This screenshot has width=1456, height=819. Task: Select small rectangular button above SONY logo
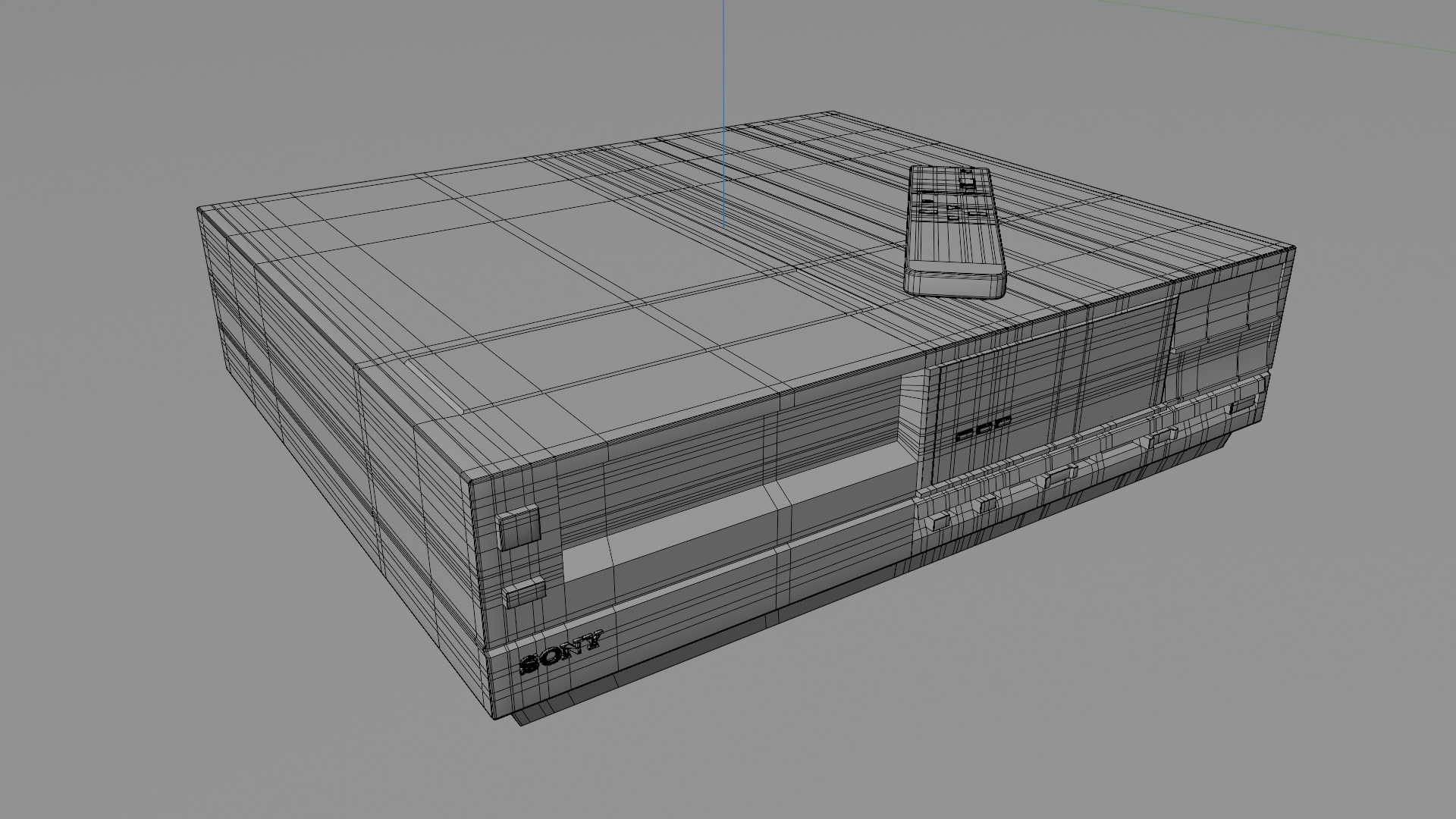[x=524, y=592]
